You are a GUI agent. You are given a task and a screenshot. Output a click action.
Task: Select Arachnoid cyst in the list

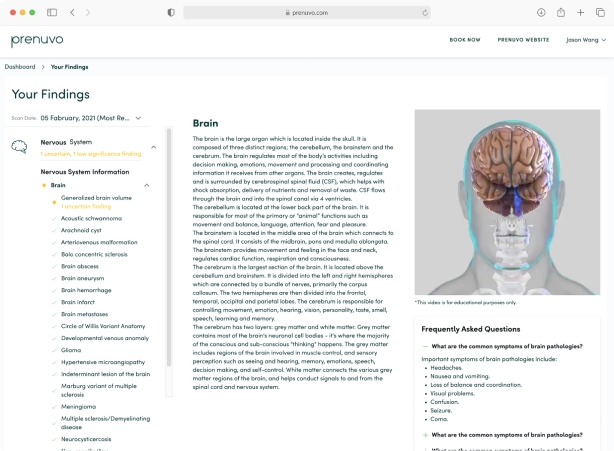point(81,230)
